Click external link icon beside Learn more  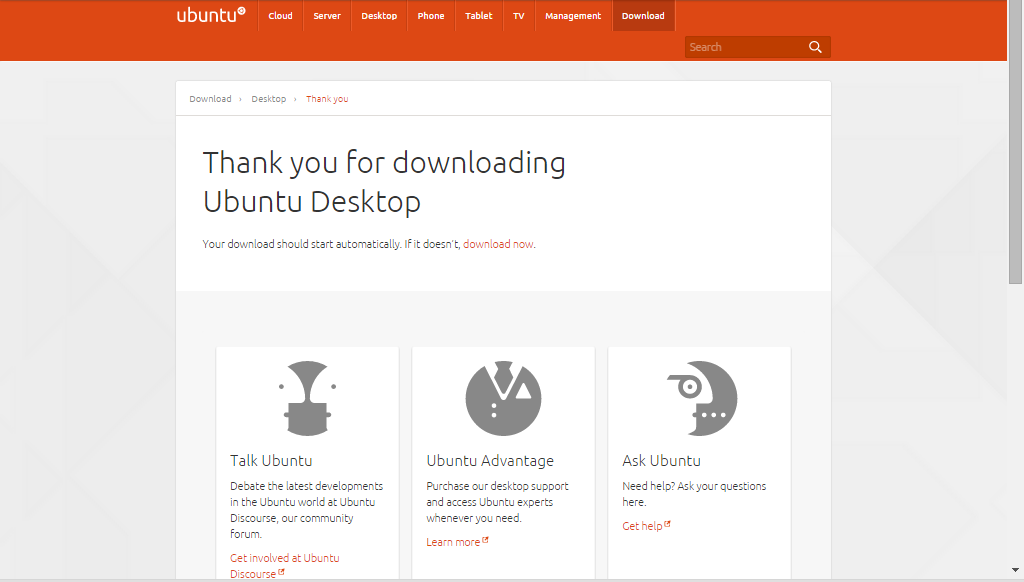485,540
